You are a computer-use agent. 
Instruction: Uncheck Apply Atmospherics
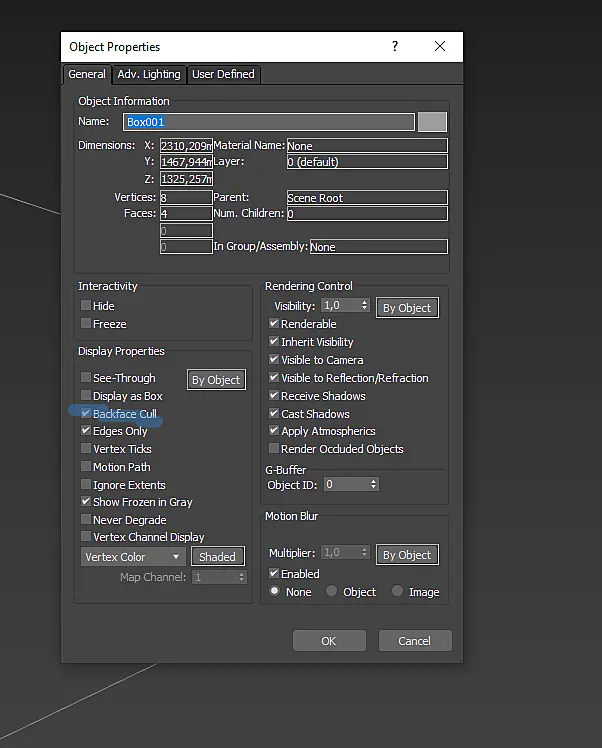[x=274, y=430]
